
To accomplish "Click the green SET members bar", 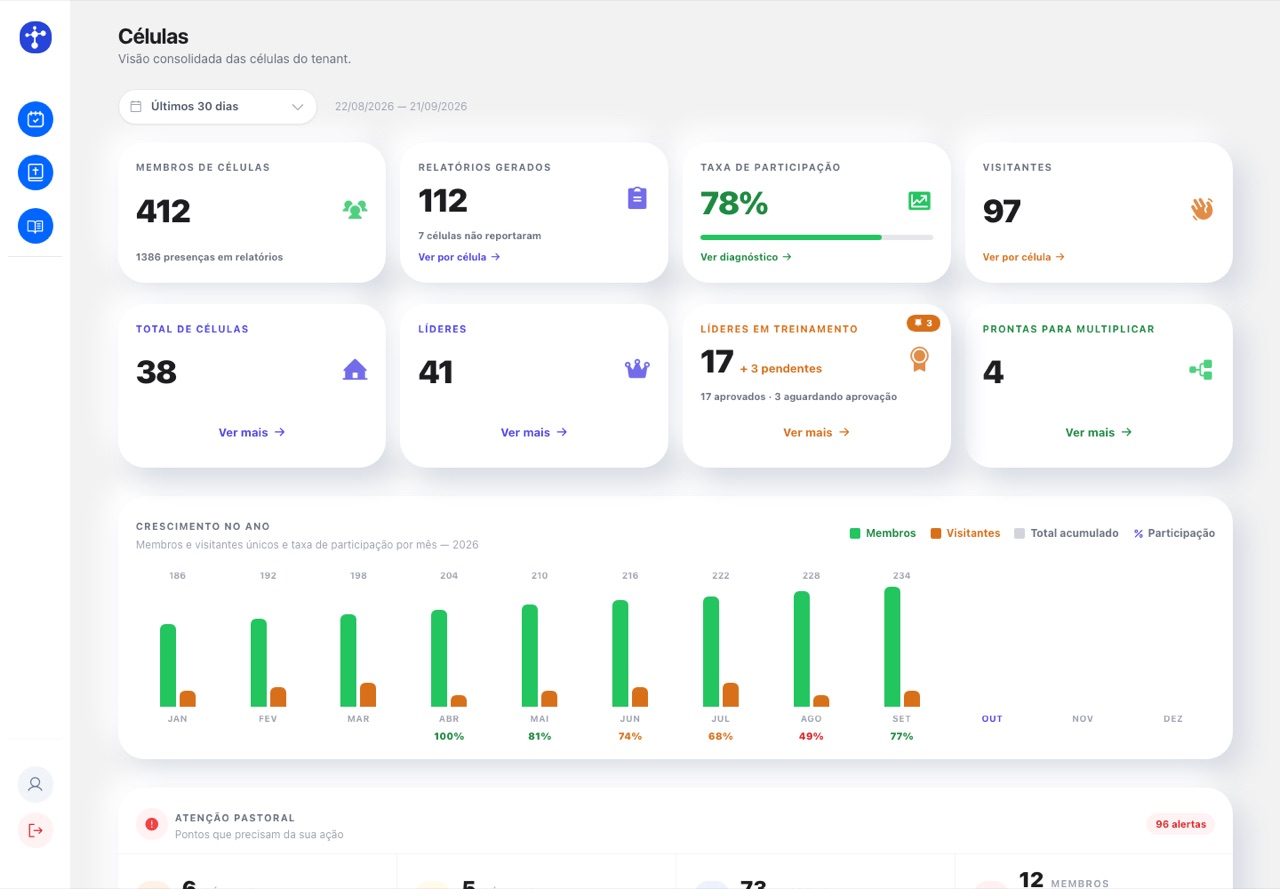I will pos(892,647).
